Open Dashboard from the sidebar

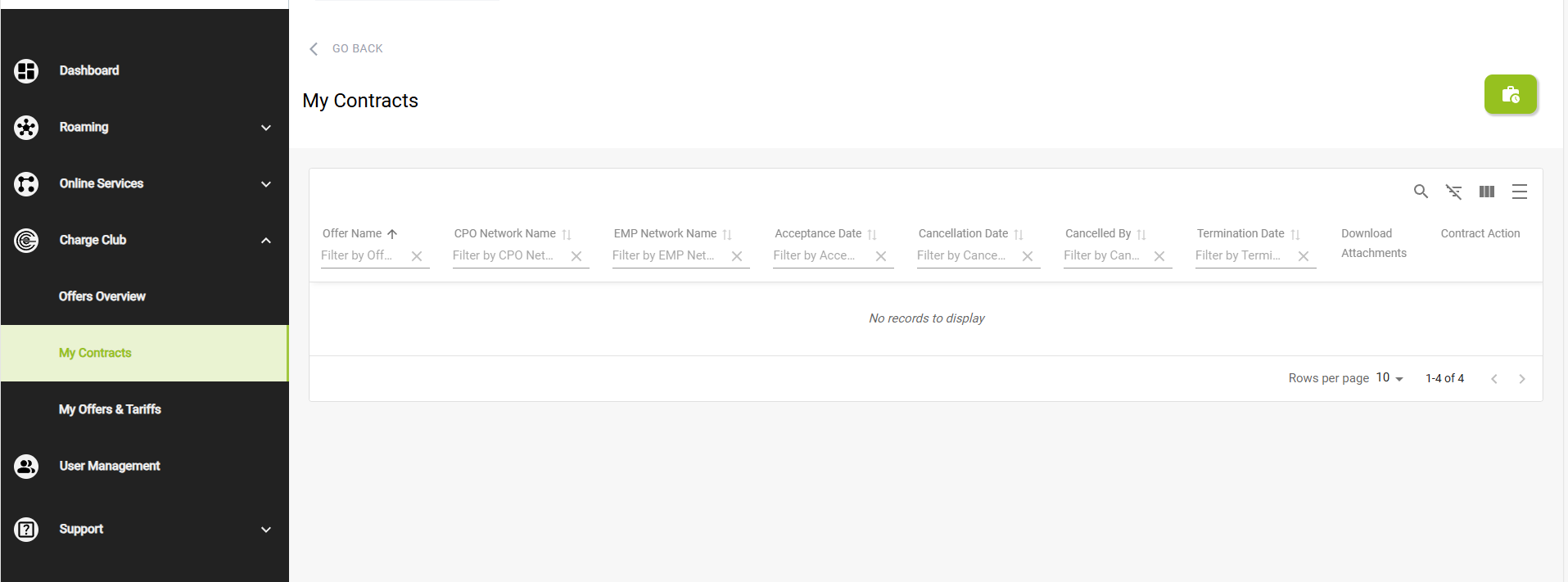pyautogui.click(x=89, y=70)
